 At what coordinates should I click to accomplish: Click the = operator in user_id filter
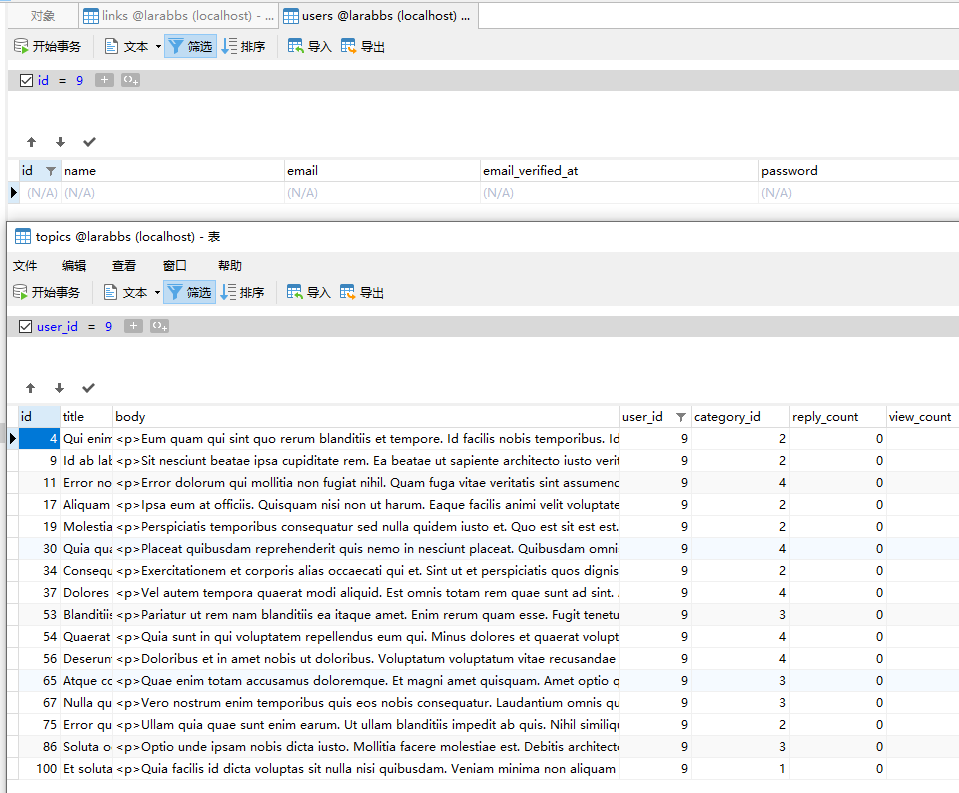point(91,326)
